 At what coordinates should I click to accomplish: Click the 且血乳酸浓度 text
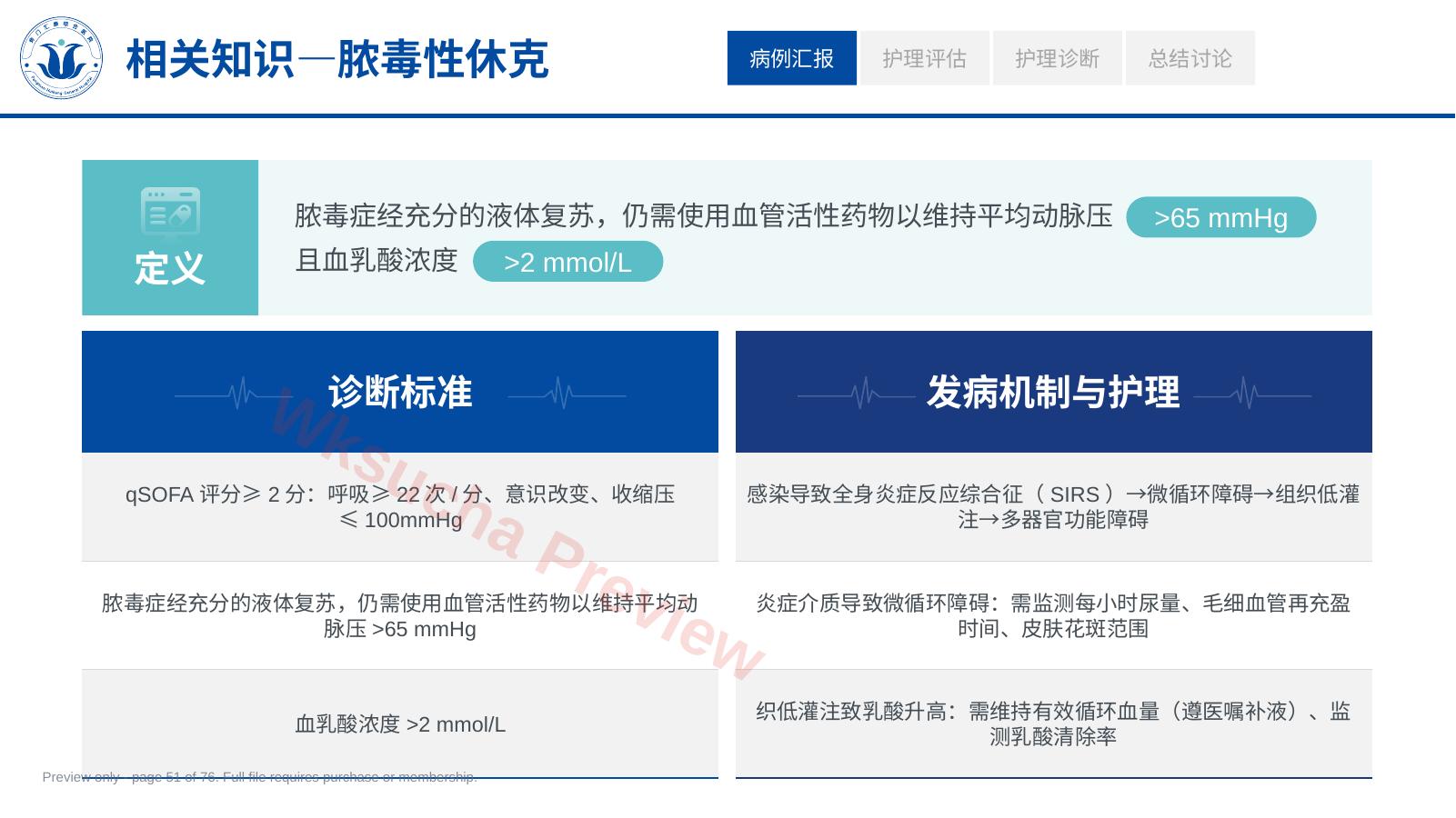click(x=377, y=260)
